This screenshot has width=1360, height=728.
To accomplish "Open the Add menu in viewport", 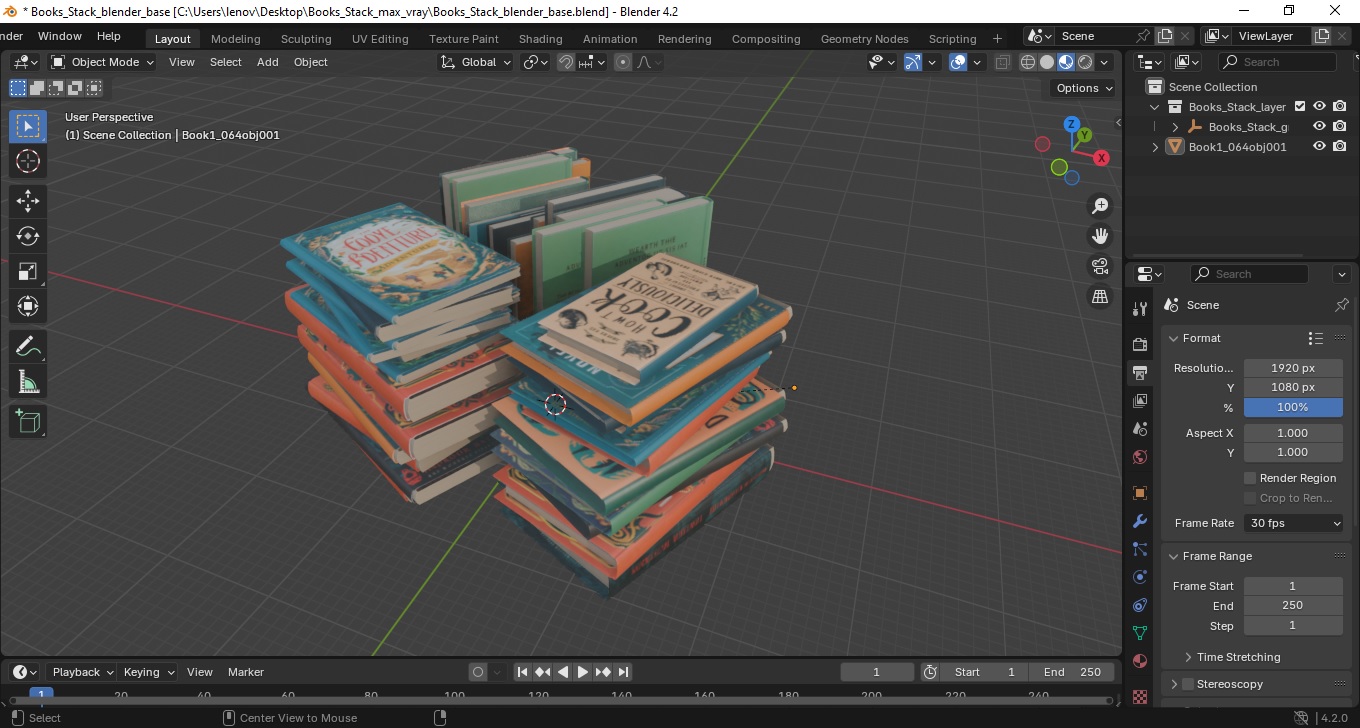I will pos(268,62).
